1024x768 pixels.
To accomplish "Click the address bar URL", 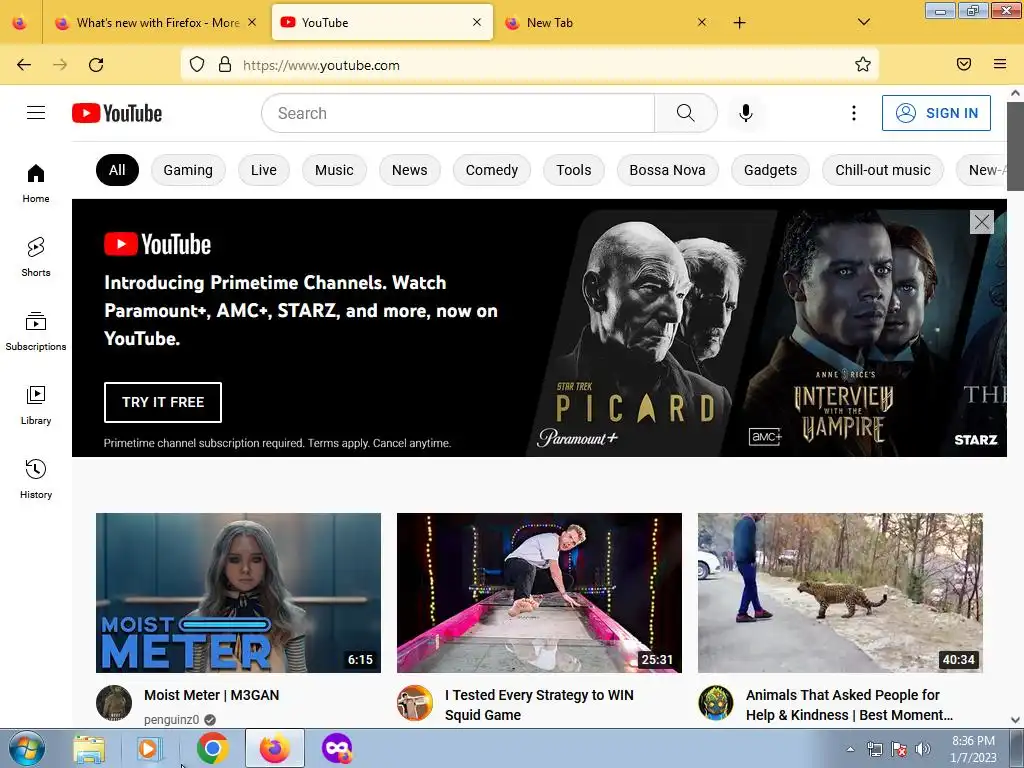I will coord(321,65).
